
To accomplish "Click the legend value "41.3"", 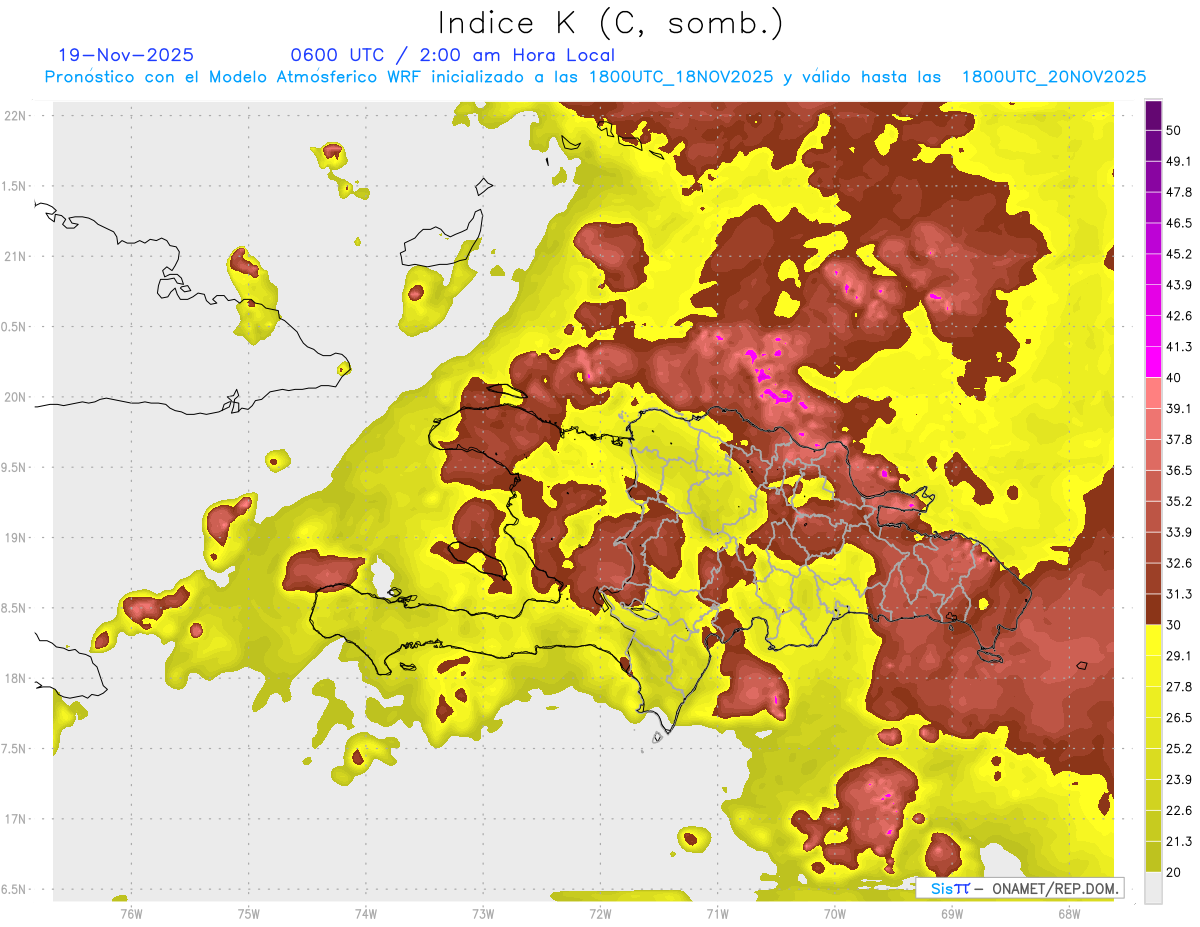I will pyautogui.click(x=1178, y=347).
